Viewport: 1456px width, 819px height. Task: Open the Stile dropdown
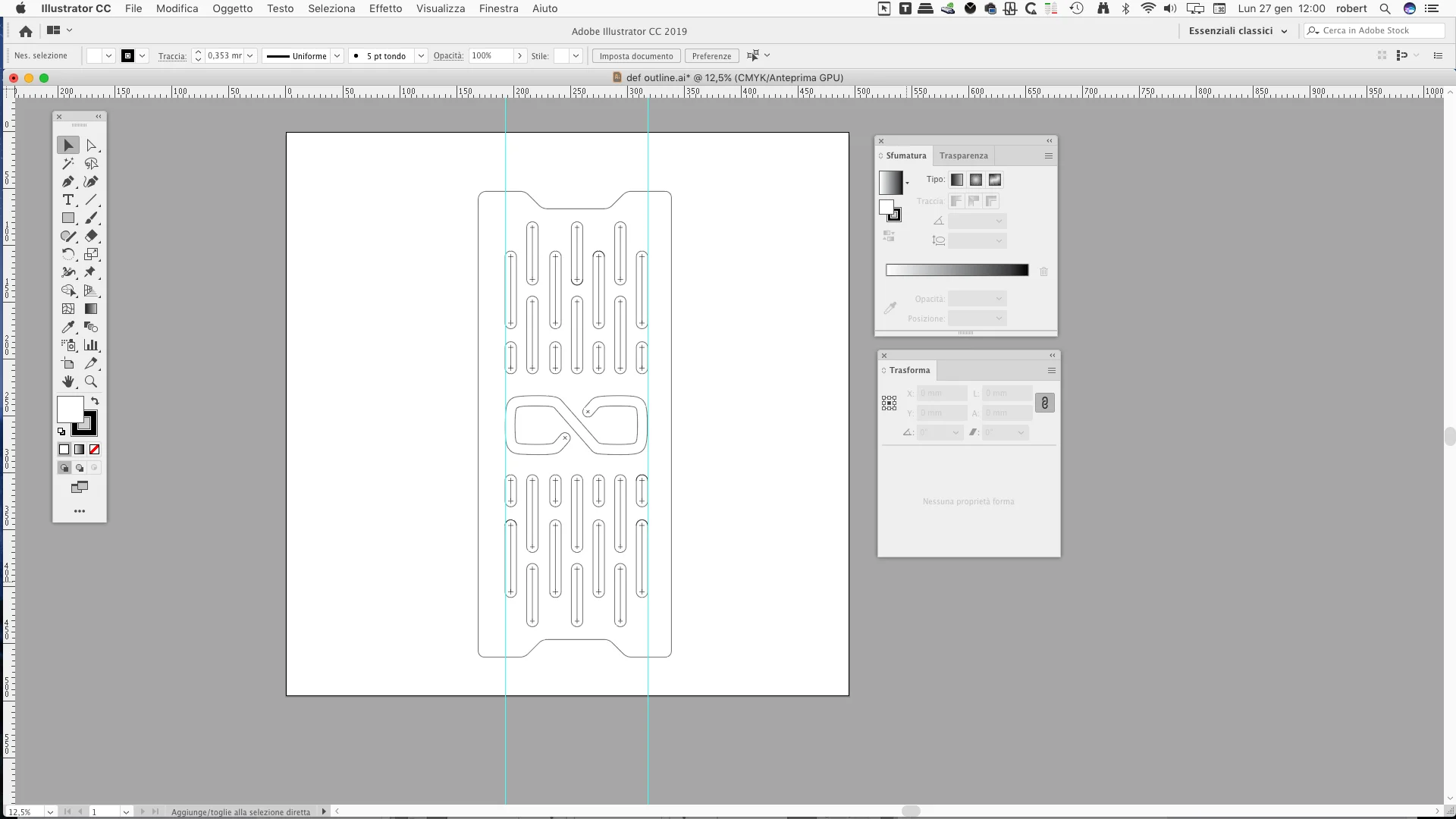576,56
